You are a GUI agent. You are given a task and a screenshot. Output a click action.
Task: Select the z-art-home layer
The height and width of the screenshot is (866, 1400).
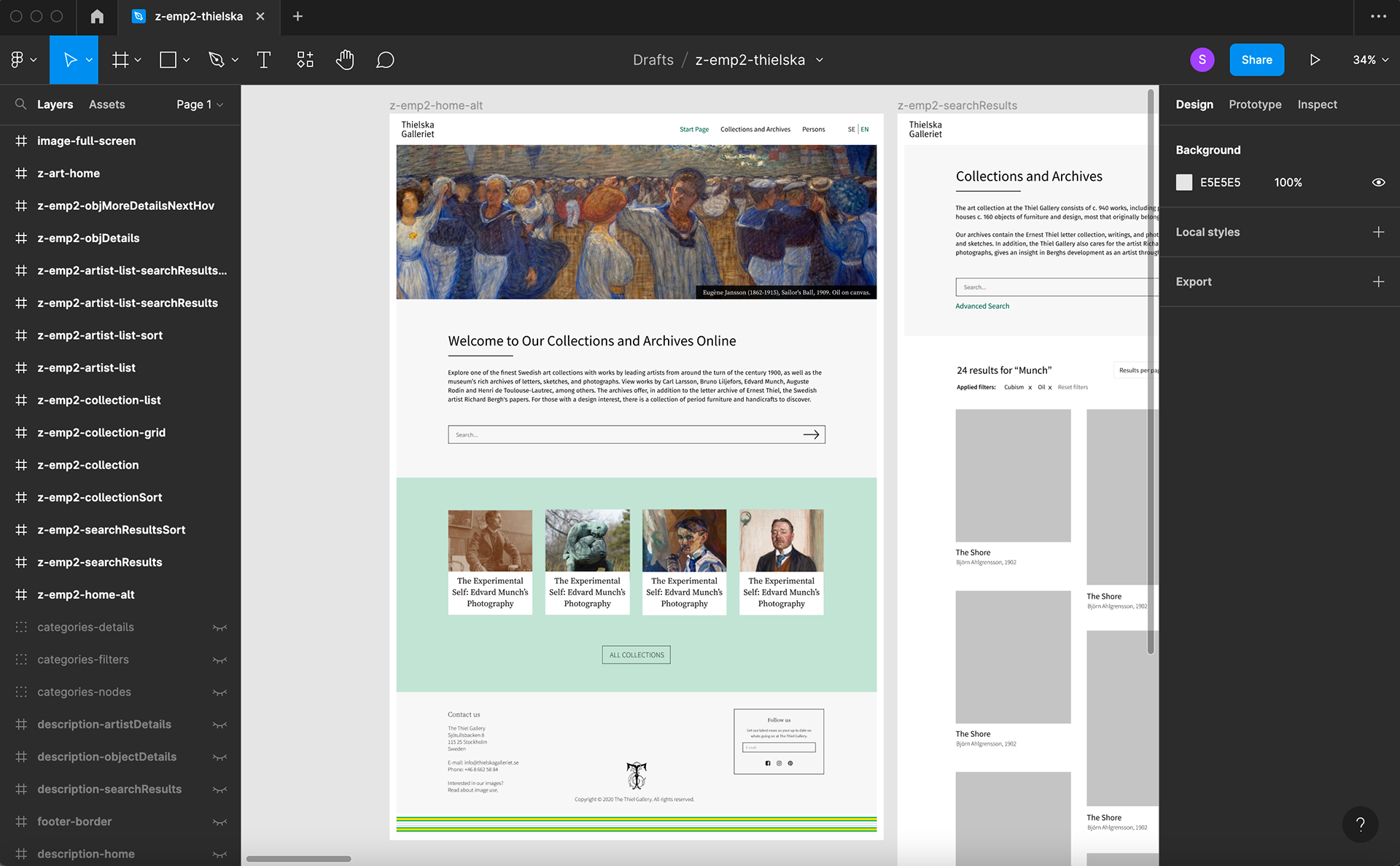click(69, 173)
